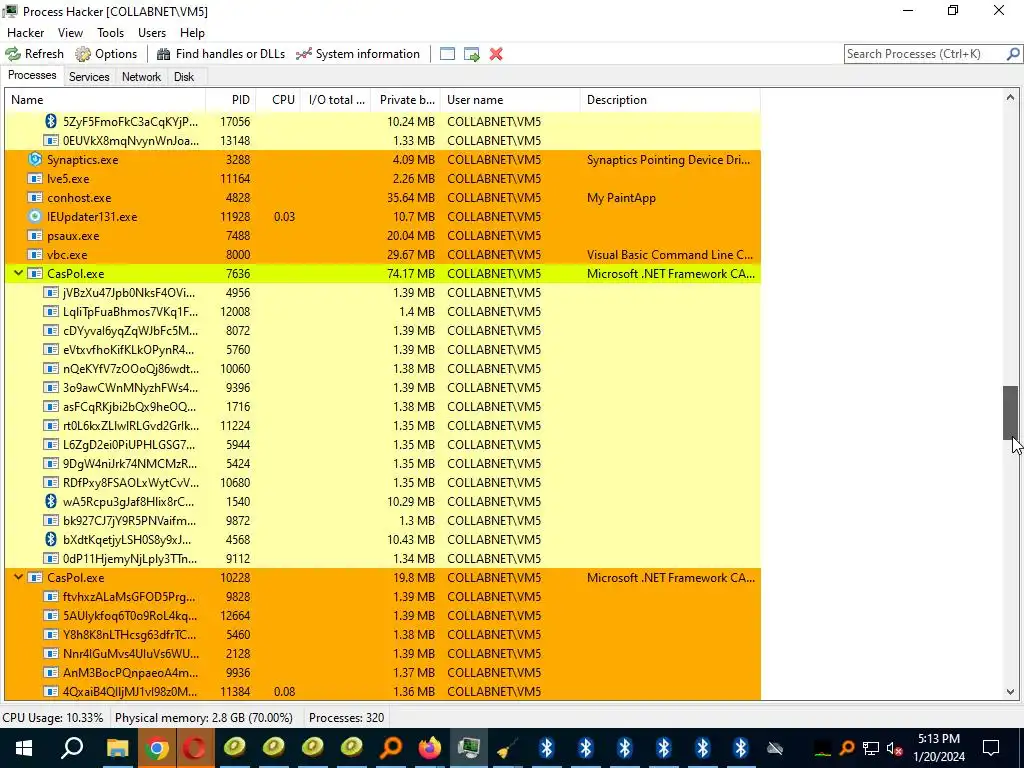Open Firefox from the taskbar
Viewport: 1024px width, 768px height.
[430, 748]
